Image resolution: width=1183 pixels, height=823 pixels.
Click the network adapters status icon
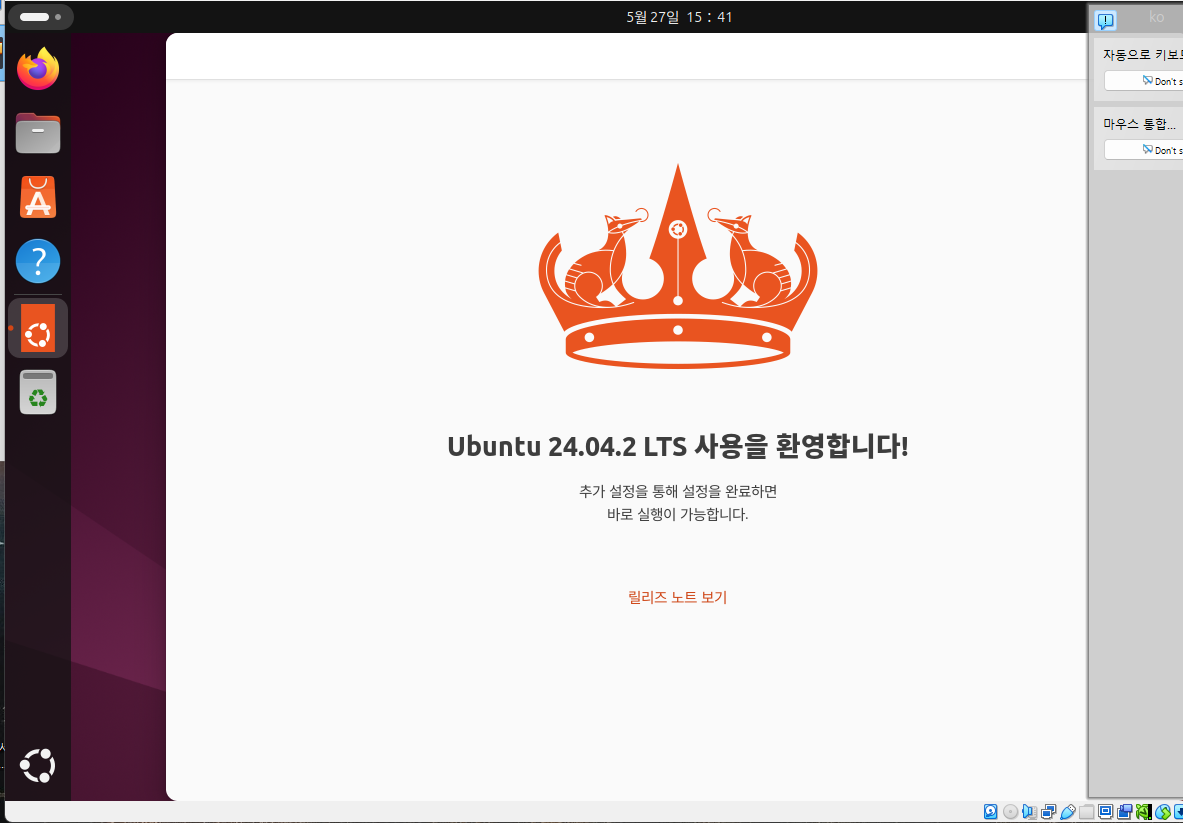click(x=1049, y=812)
